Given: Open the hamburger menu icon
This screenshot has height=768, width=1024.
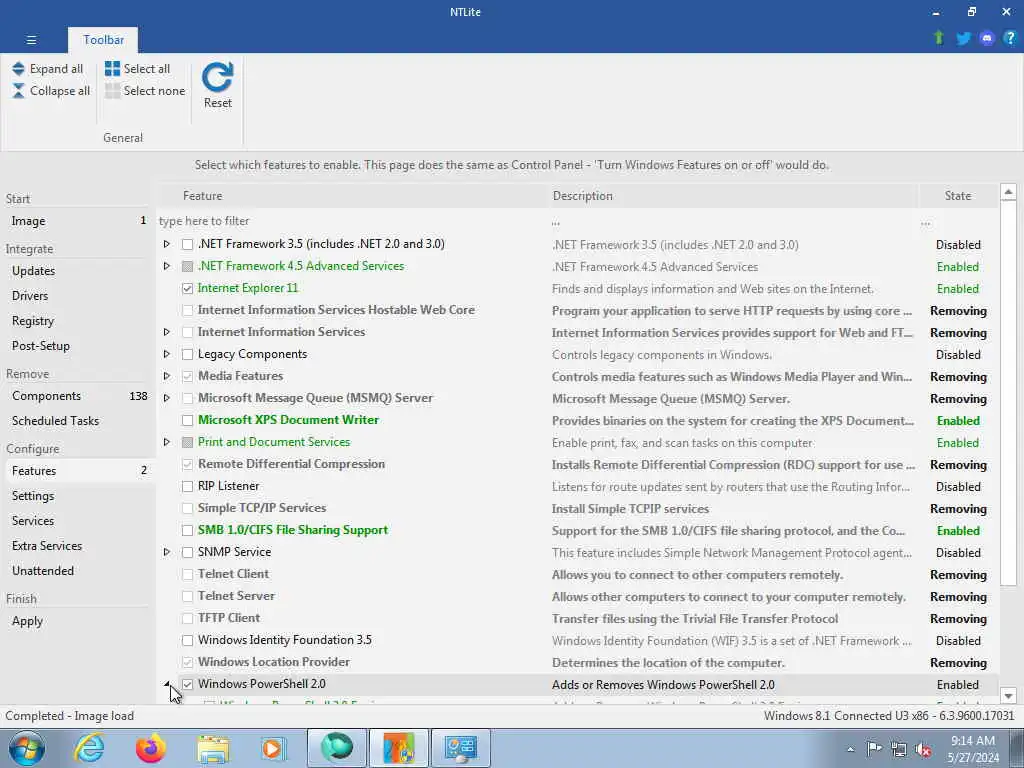Looking at the screenshot, I should tap(31, 40).
